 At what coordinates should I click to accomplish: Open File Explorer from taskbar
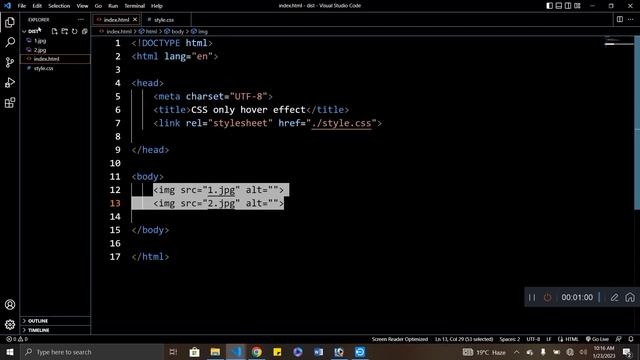point(215,352)
